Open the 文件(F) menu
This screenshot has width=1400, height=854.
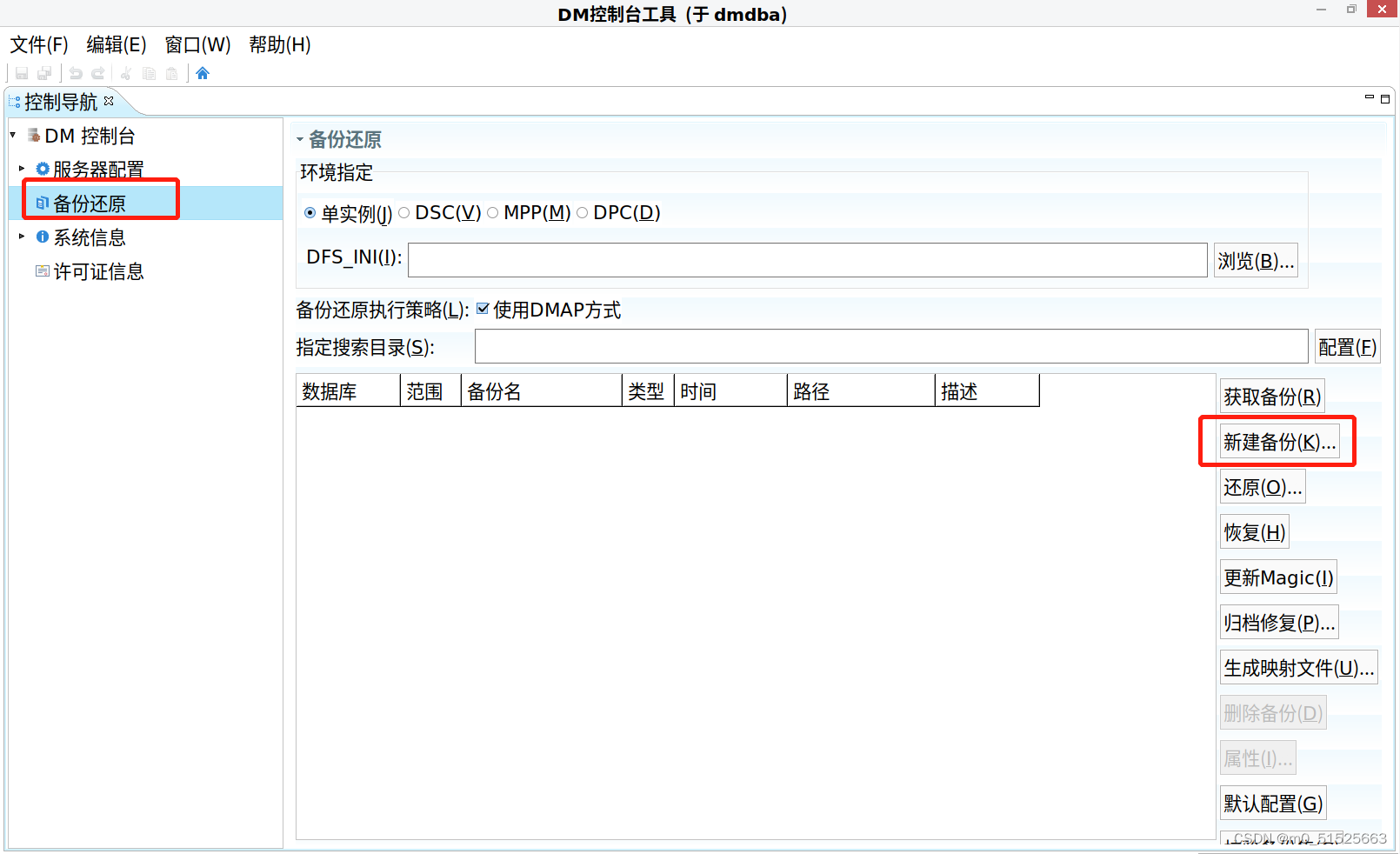(39, 44)
